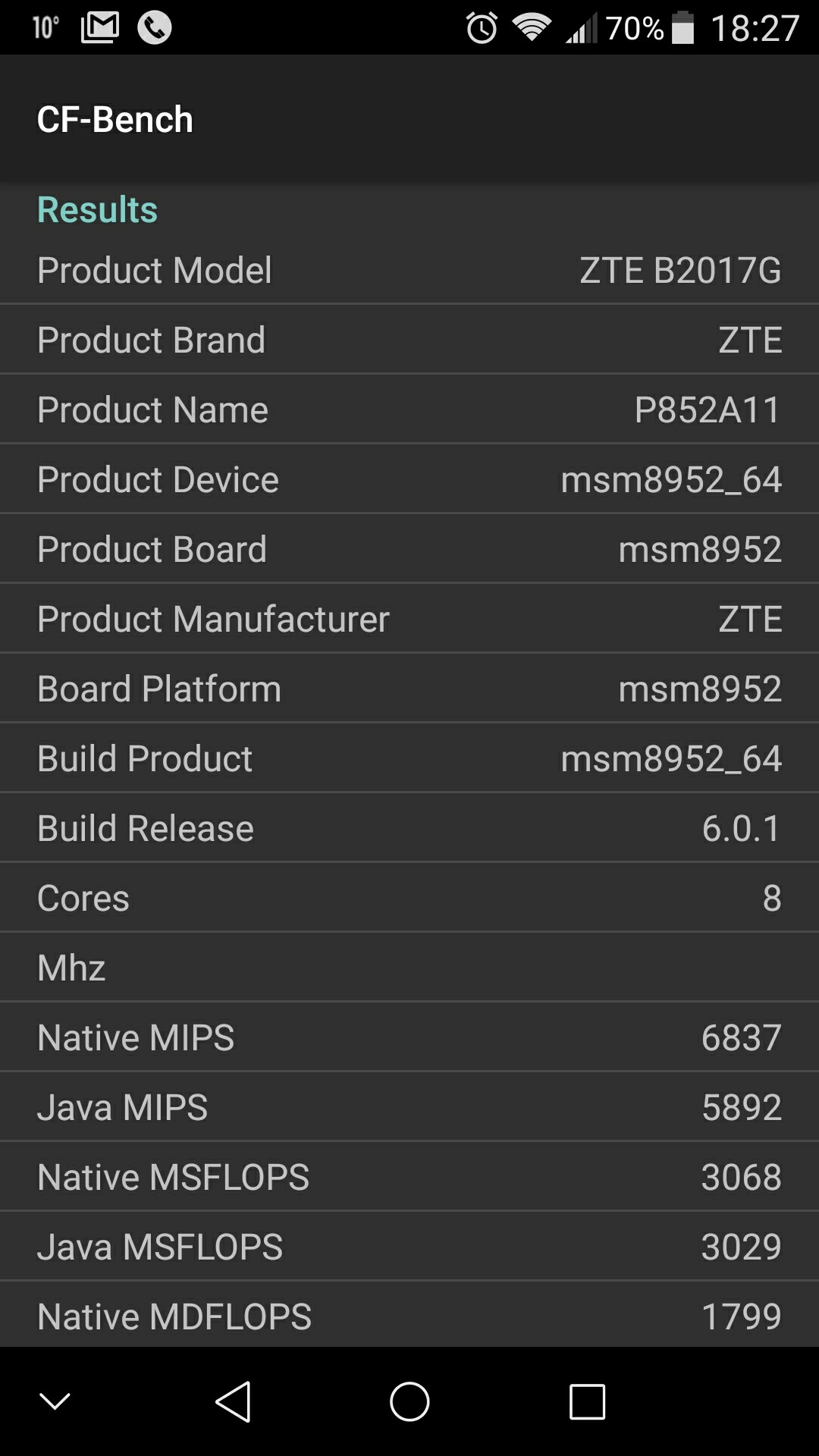Tap the Product Manufacturer row
Viewport: 819px width, 1456px height.
click(409, 619)
